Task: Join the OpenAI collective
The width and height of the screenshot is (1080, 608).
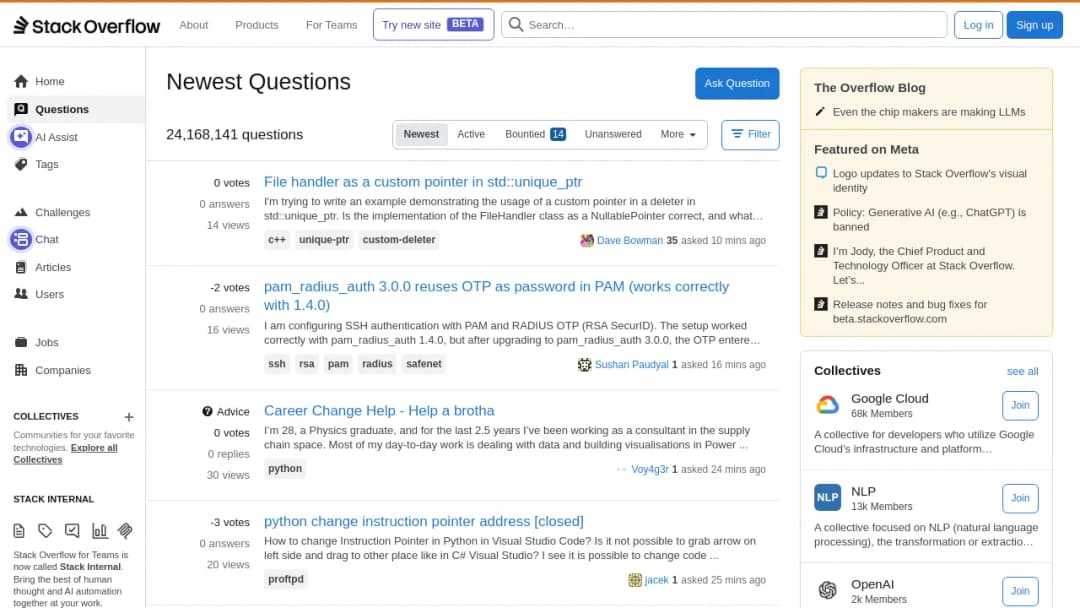Action: coord(1020,591)
